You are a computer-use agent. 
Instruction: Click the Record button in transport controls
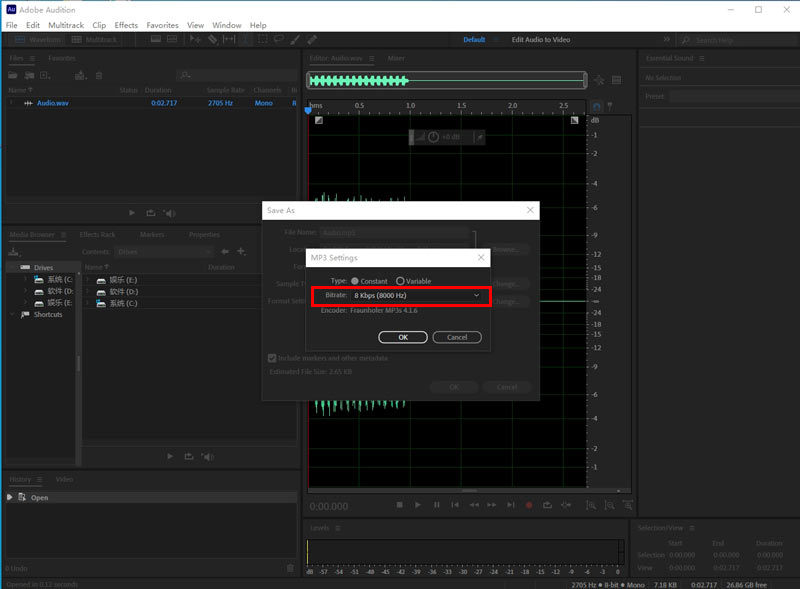pyautogui.click(x=528, y=505)
